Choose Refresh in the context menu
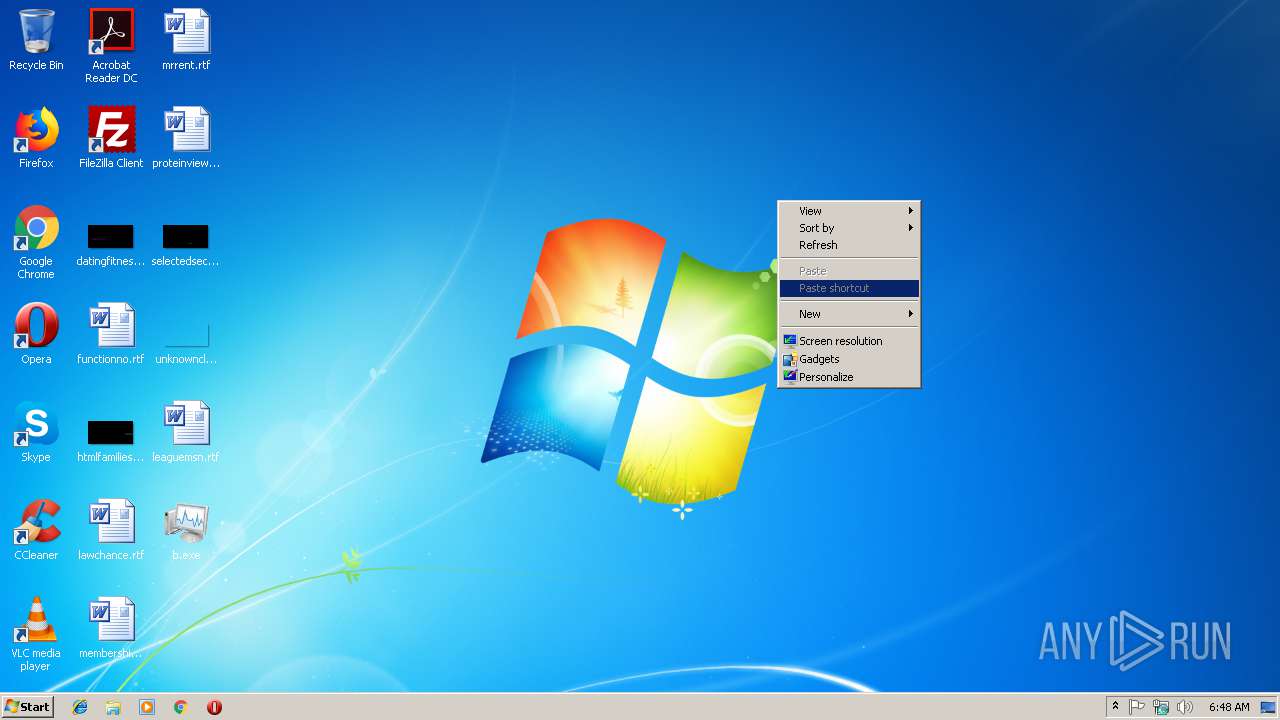 (x=849, y=245)
